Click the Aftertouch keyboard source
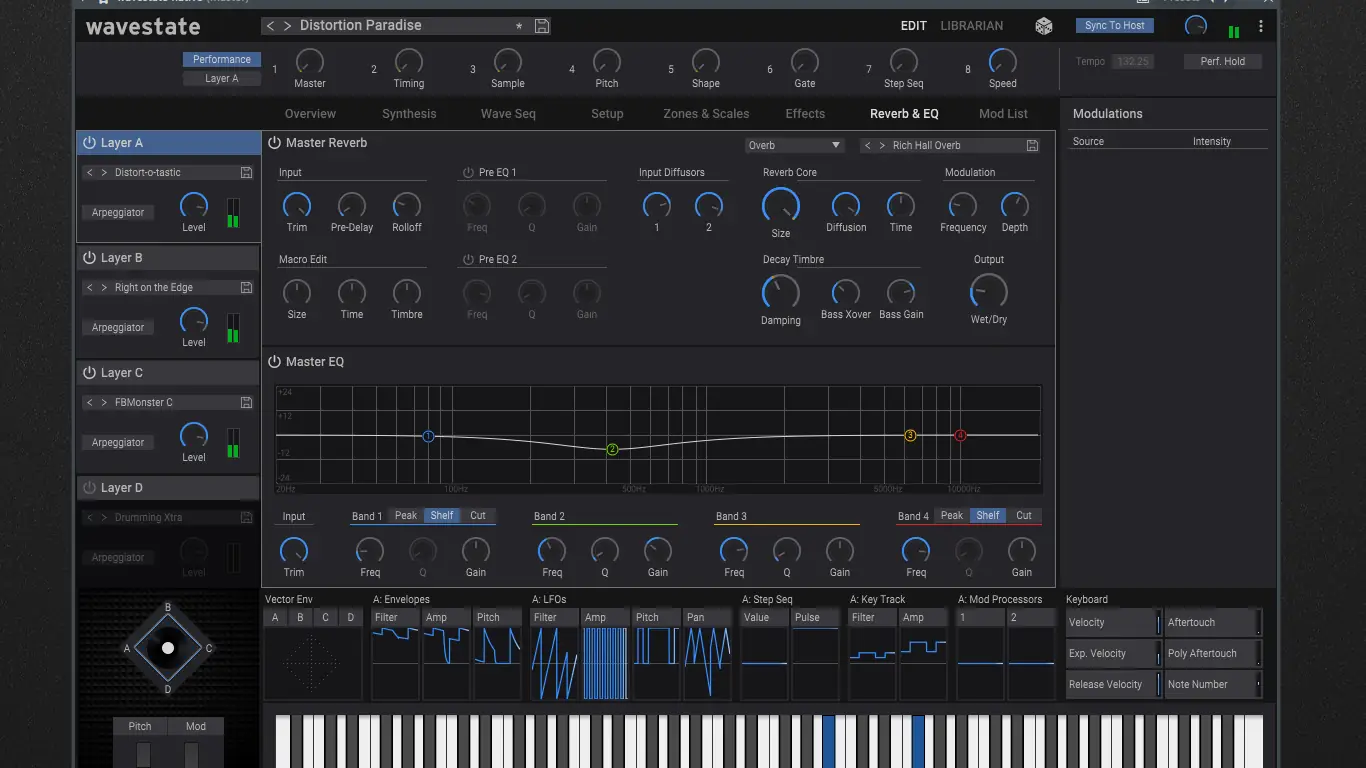This screenshot has width=1366, height=768. (x=1213, y=623)
